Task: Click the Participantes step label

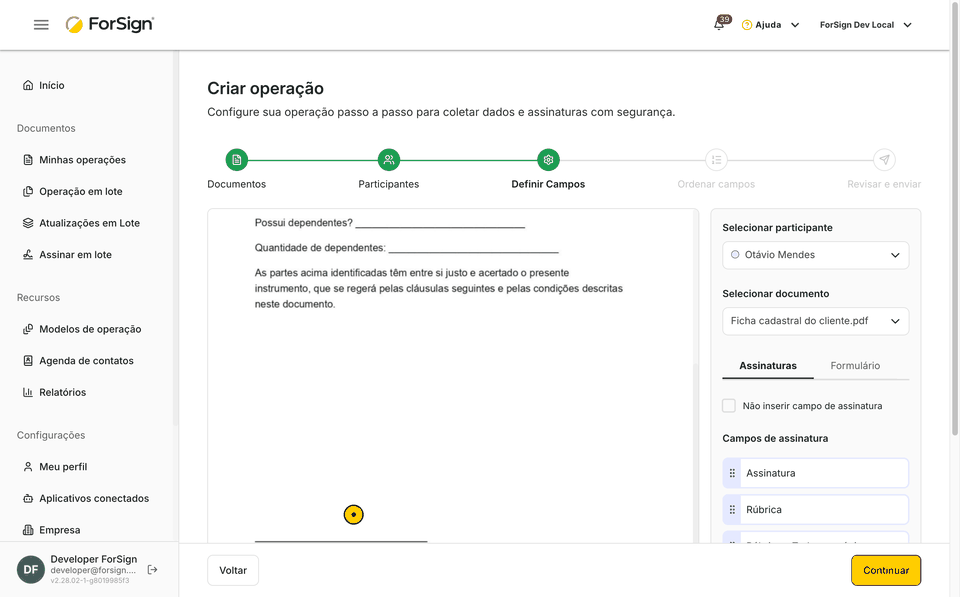Action: click(x=389, y=184)
